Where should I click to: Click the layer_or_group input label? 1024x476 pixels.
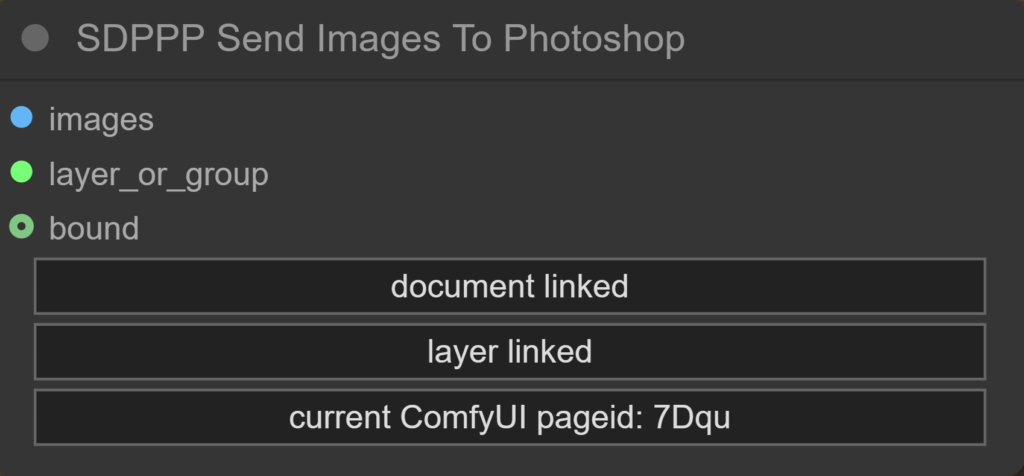click(x=158, y=175)
